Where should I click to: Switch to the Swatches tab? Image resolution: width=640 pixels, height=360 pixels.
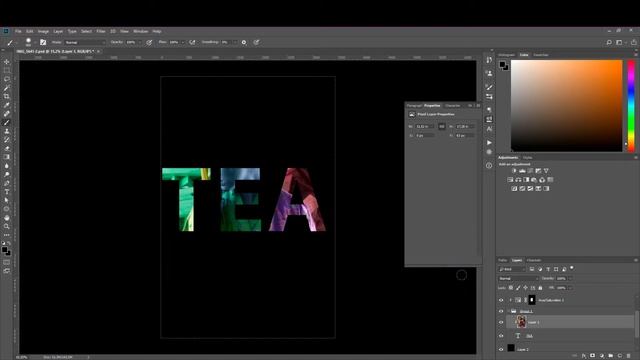point(541,55)
